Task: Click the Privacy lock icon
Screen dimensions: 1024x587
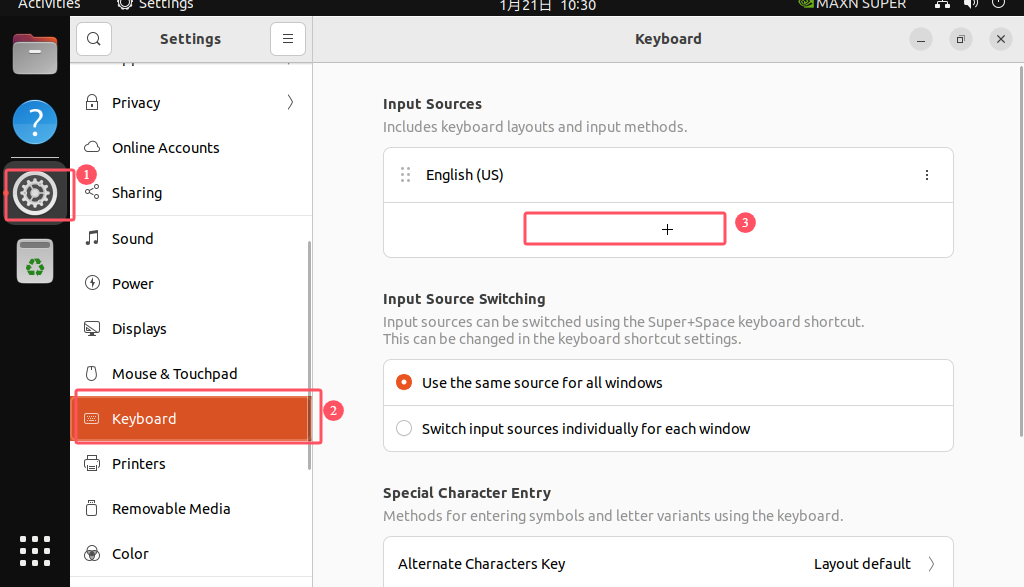Action: [92, 103]
